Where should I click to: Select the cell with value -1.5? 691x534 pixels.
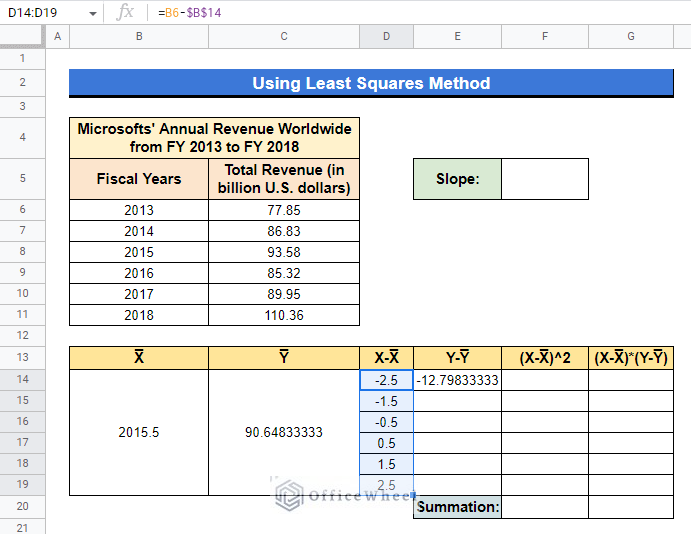coord(386,401)
